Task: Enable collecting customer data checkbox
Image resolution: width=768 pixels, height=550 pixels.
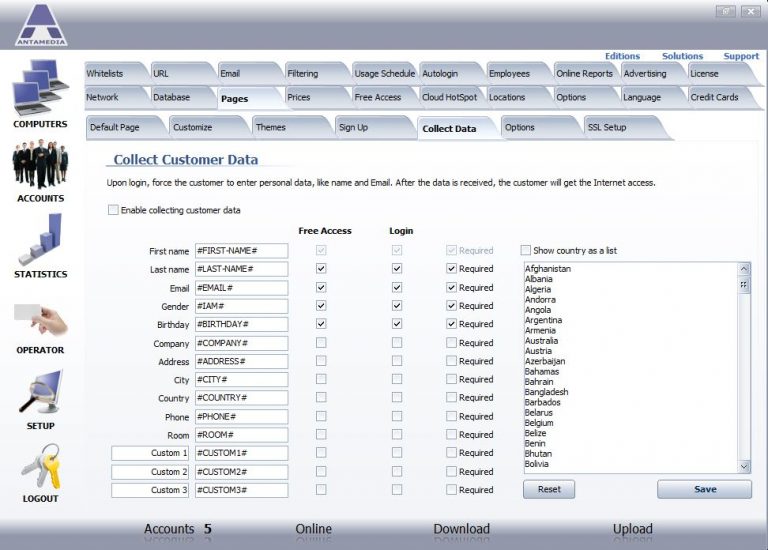Action: point(113,210)
